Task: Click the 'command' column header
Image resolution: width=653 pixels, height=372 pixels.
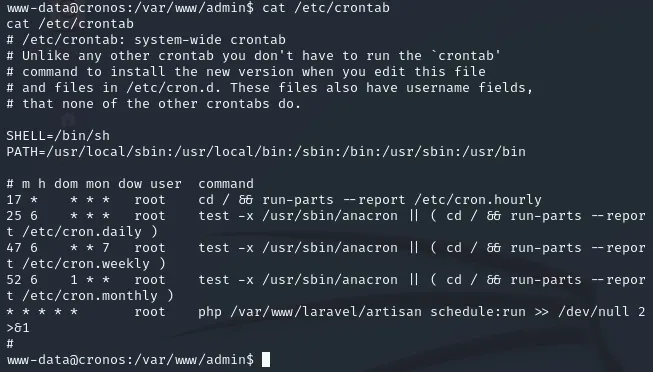Action: coord(226,184)
